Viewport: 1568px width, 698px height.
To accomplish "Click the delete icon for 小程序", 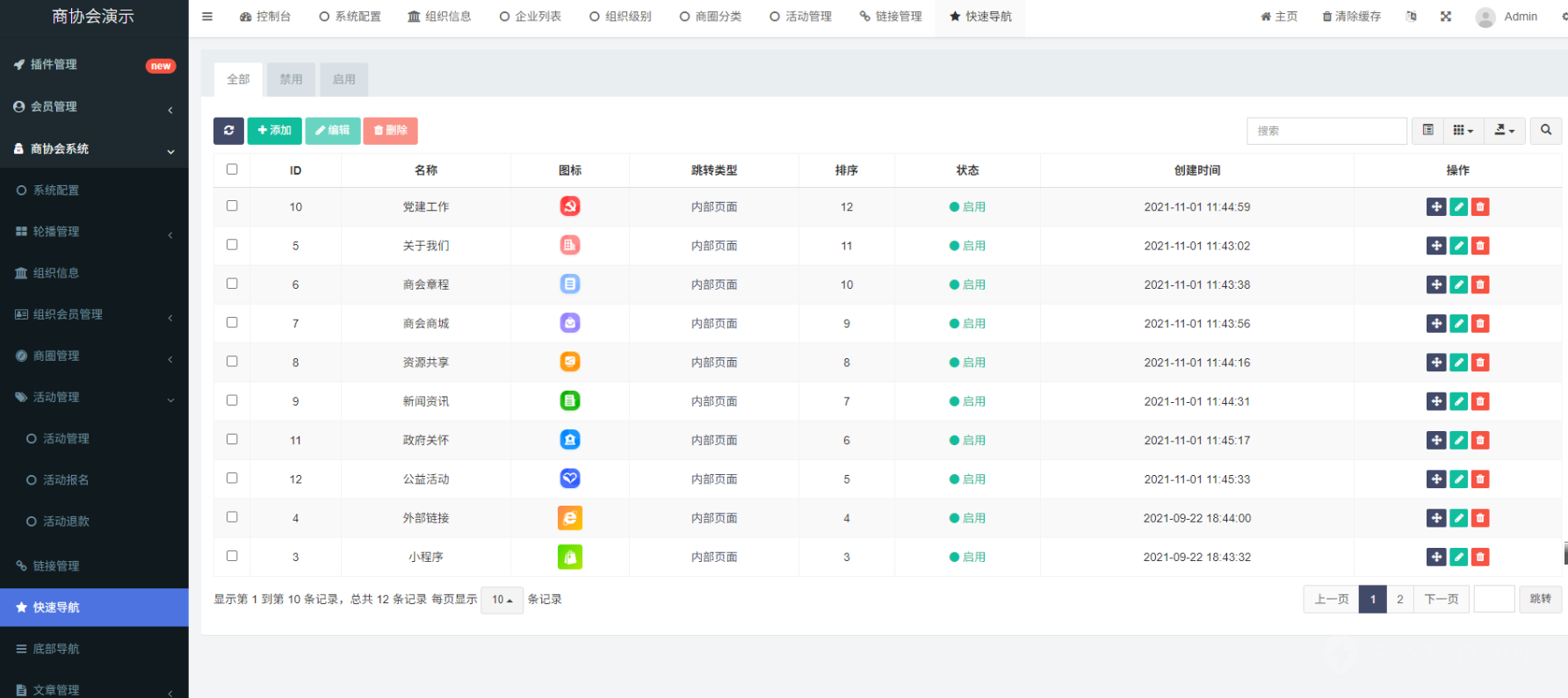I will coord(1480,557).
